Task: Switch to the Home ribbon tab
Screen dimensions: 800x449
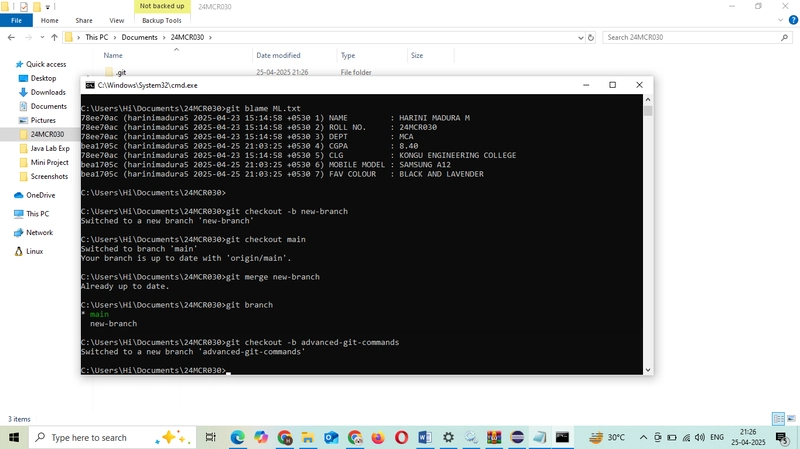Action: [49, 20]
